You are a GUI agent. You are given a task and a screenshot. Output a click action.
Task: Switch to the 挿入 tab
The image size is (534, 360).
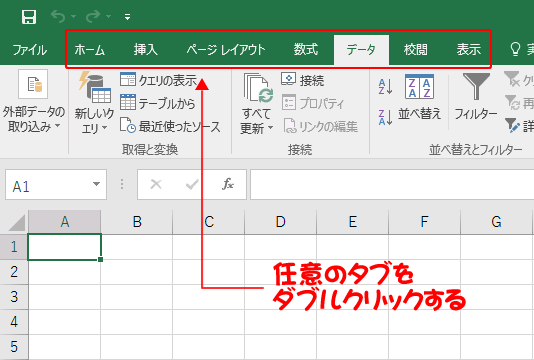(x=145, y=50)
